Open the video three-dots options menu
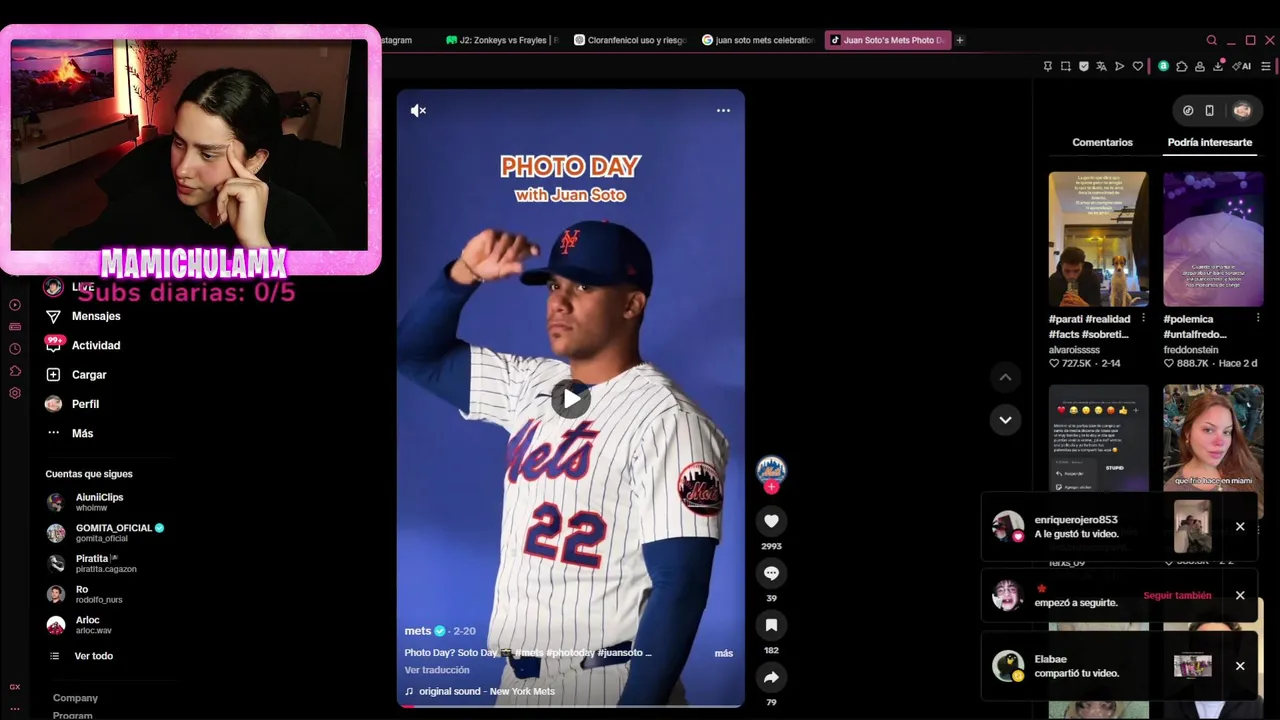1280x720 pixels. click(x=723, y=111)
